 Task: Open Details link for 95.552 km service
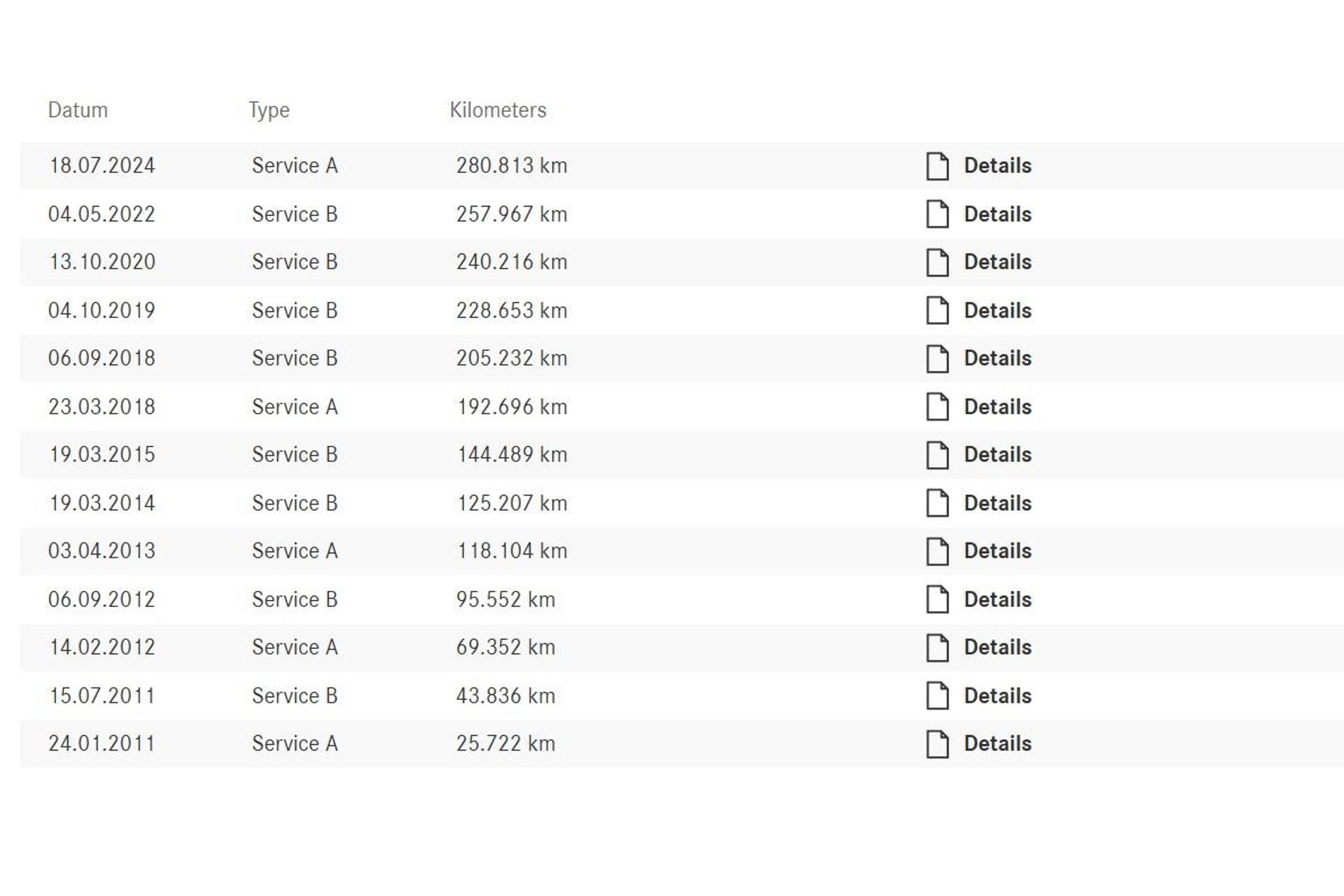pyautogui.click(x=997, y=600)
